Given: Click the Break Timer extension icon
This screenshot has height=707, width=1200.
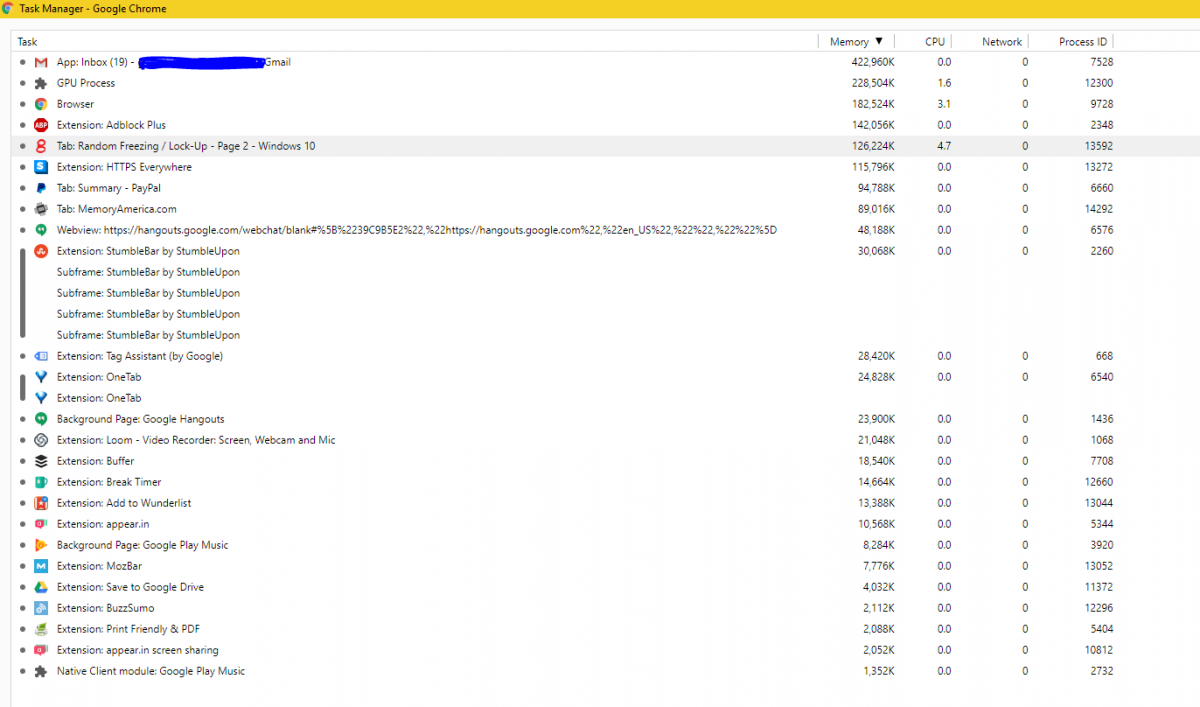Looking at the screenshot, I should coord(41,482).
